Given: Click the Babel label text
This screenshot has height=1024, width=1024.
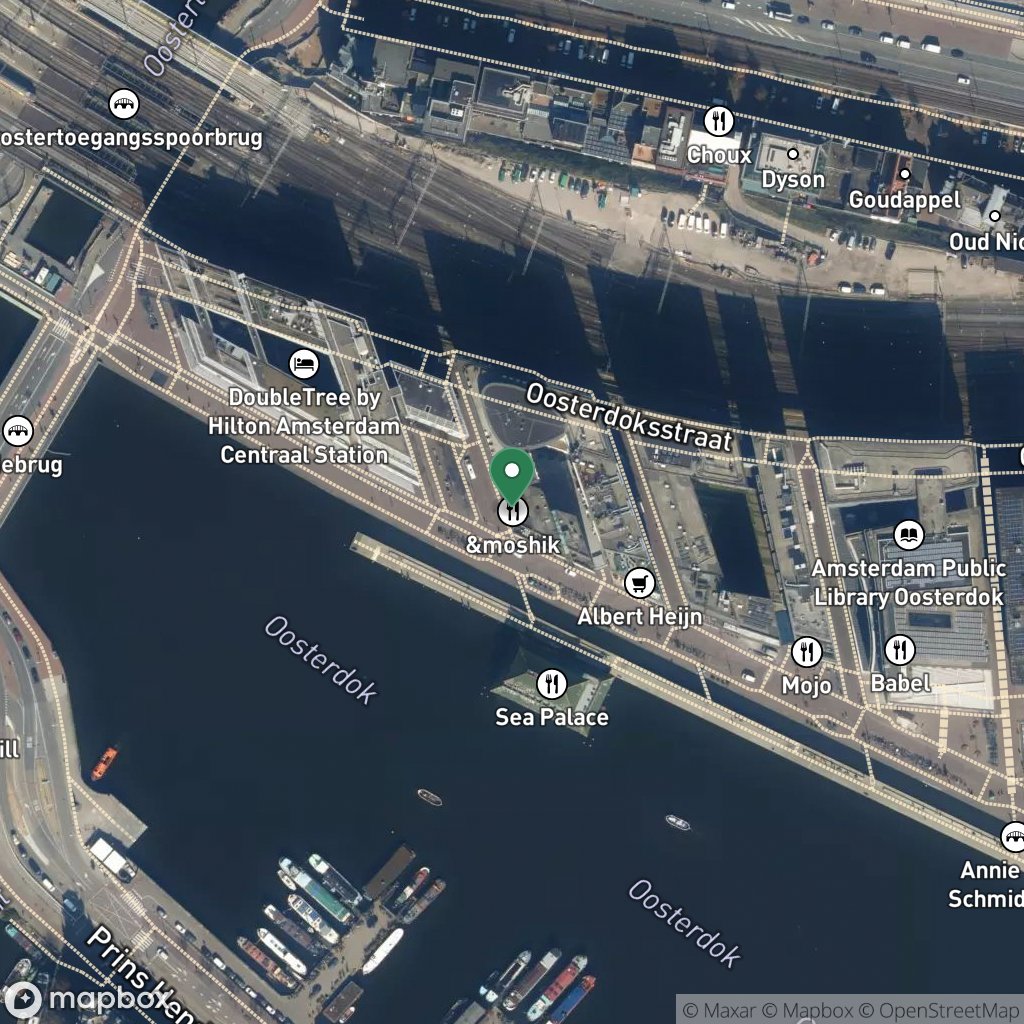Looking at the screenshot, I should tap(900, 683).
